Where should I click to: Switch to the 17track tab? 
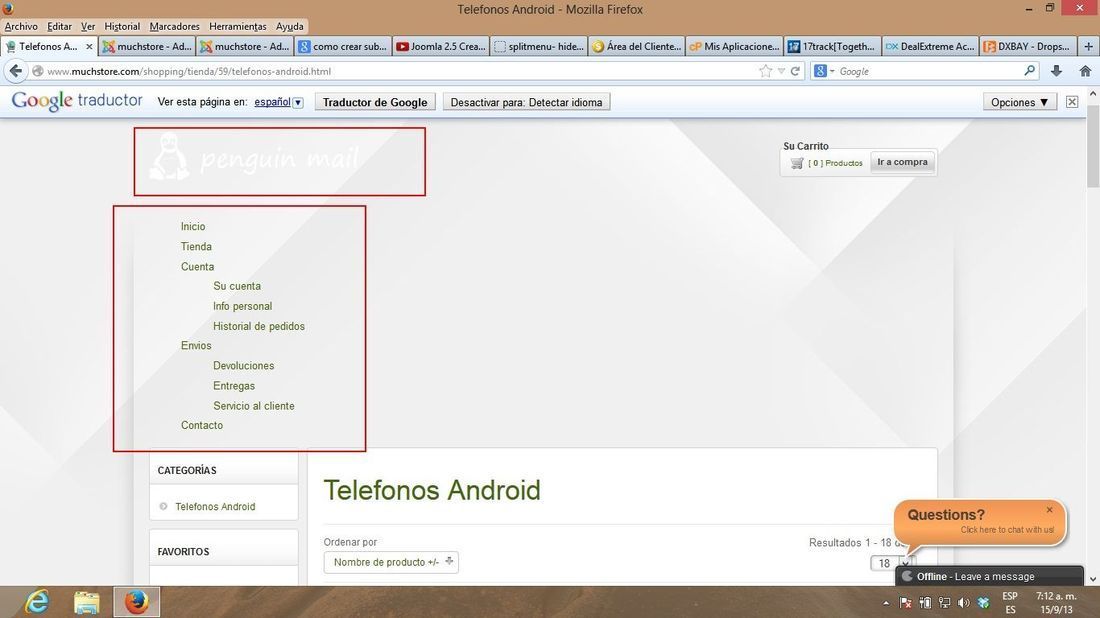pyautogui.click(x=832, y=46)
